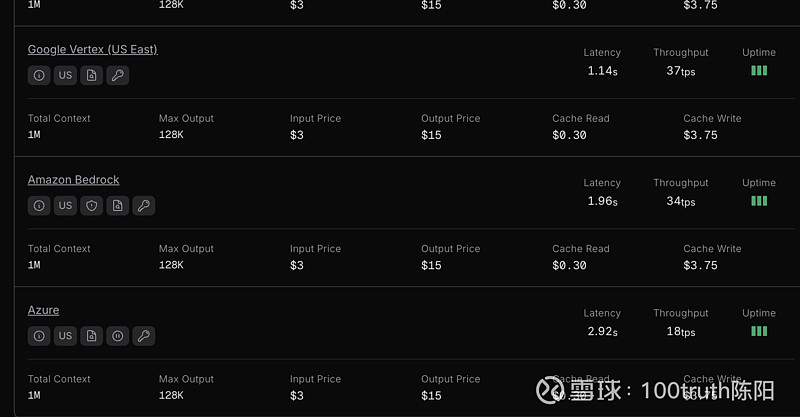Click the key icon under Amazon Bedrock
This screenshot has width=800, height=417.
(x=143, y=206)
